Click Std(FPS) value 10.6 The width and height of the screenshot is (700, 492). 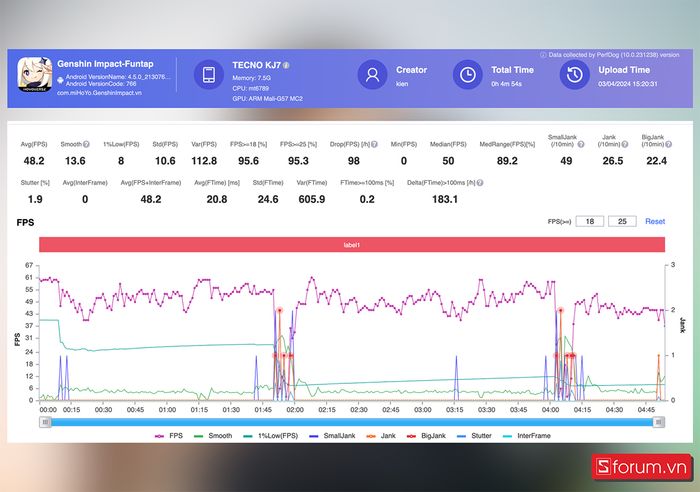coord(165,161)
